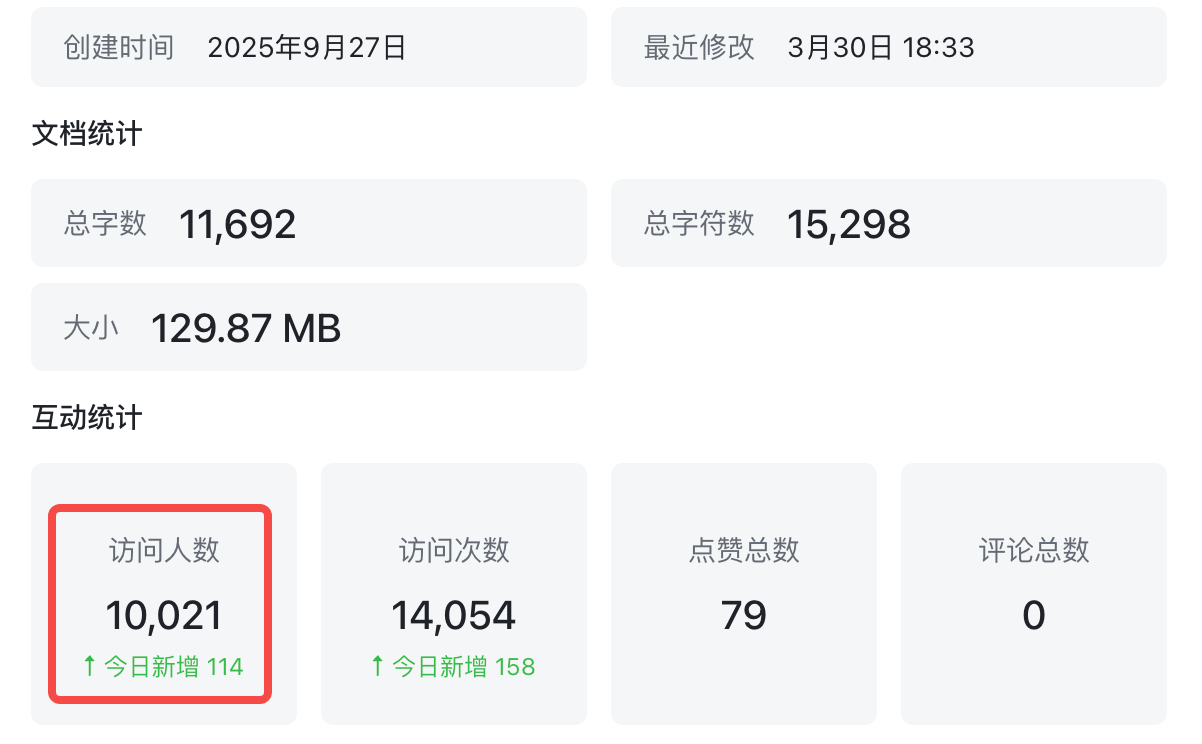The height and width of the screenshot is (744, 1202).
Task: Click the comments count 0
Action: [1034, 615]
